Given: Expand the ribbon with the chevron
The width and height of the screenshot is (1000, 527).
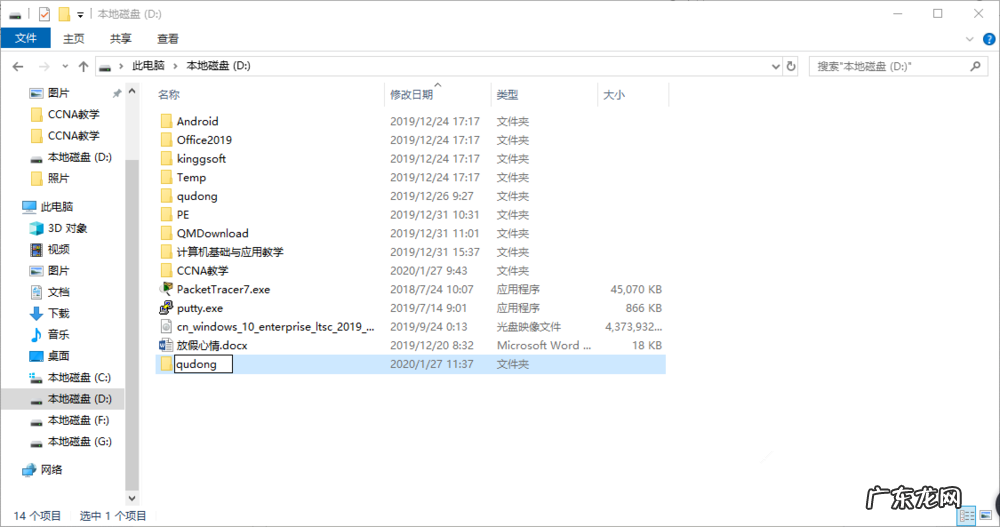Looking at the screenshot, I should click(969, 39).
